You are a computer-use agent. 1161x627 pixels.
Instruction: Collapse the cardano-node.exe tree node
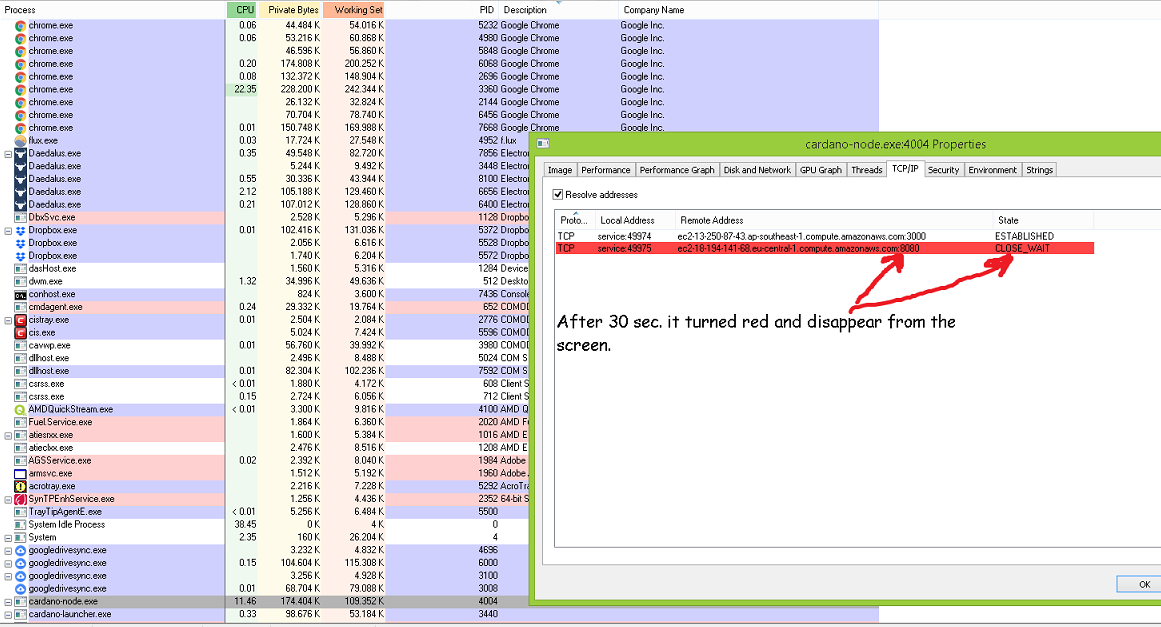(x=8, y=602)
